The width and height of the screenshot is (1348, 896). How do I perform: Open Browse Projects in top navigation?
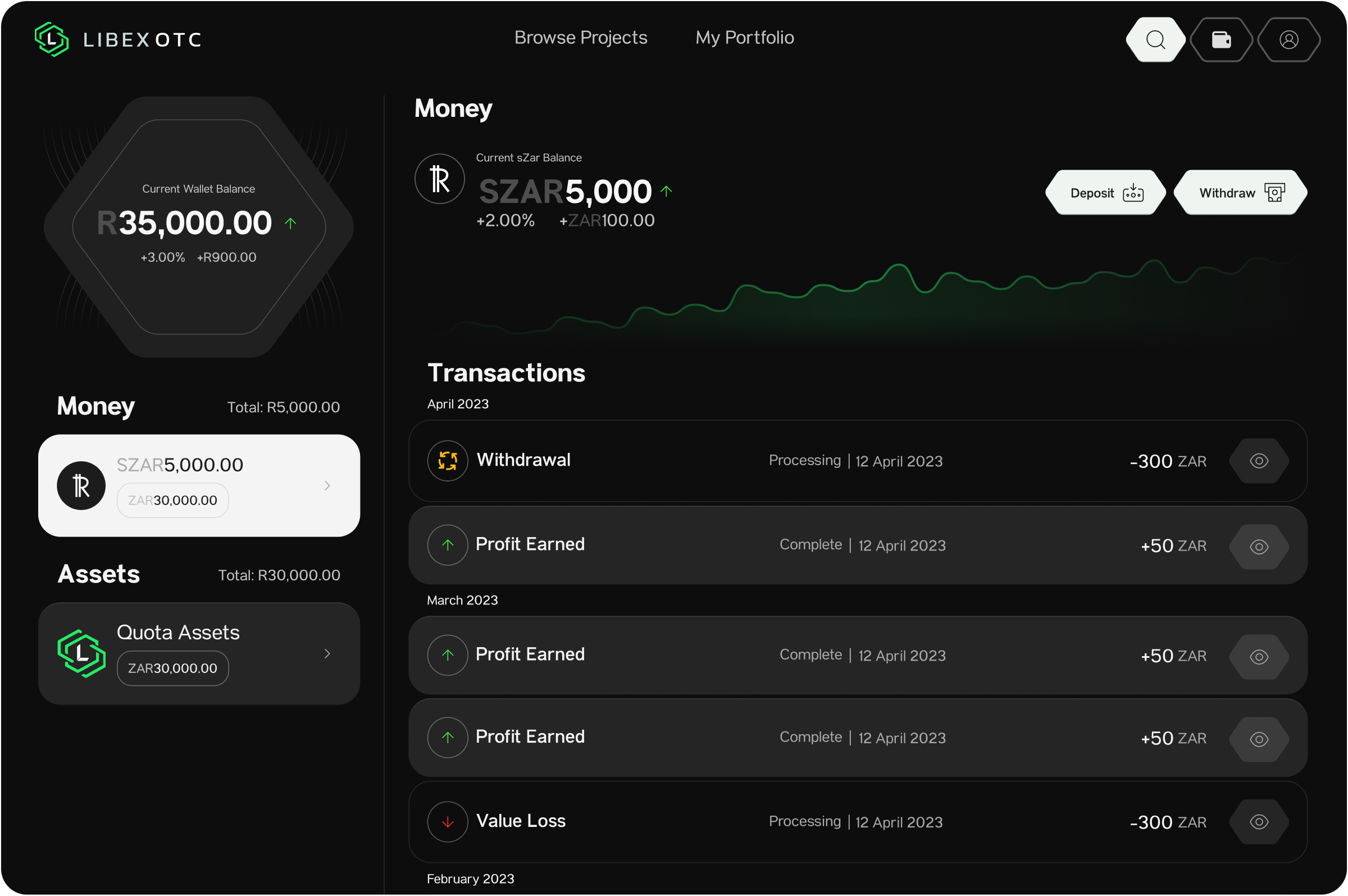[x=580, y=38]
